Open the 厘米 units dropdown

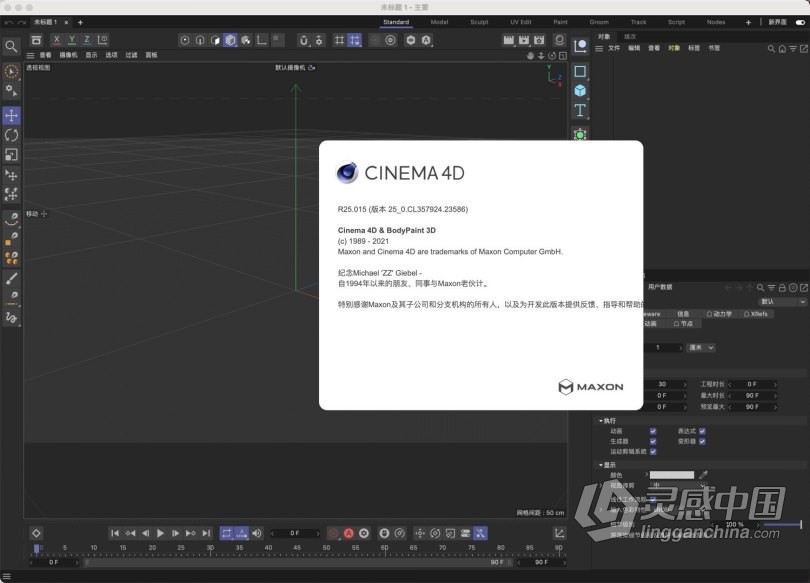pyautogui.click(x=702, y=348)
